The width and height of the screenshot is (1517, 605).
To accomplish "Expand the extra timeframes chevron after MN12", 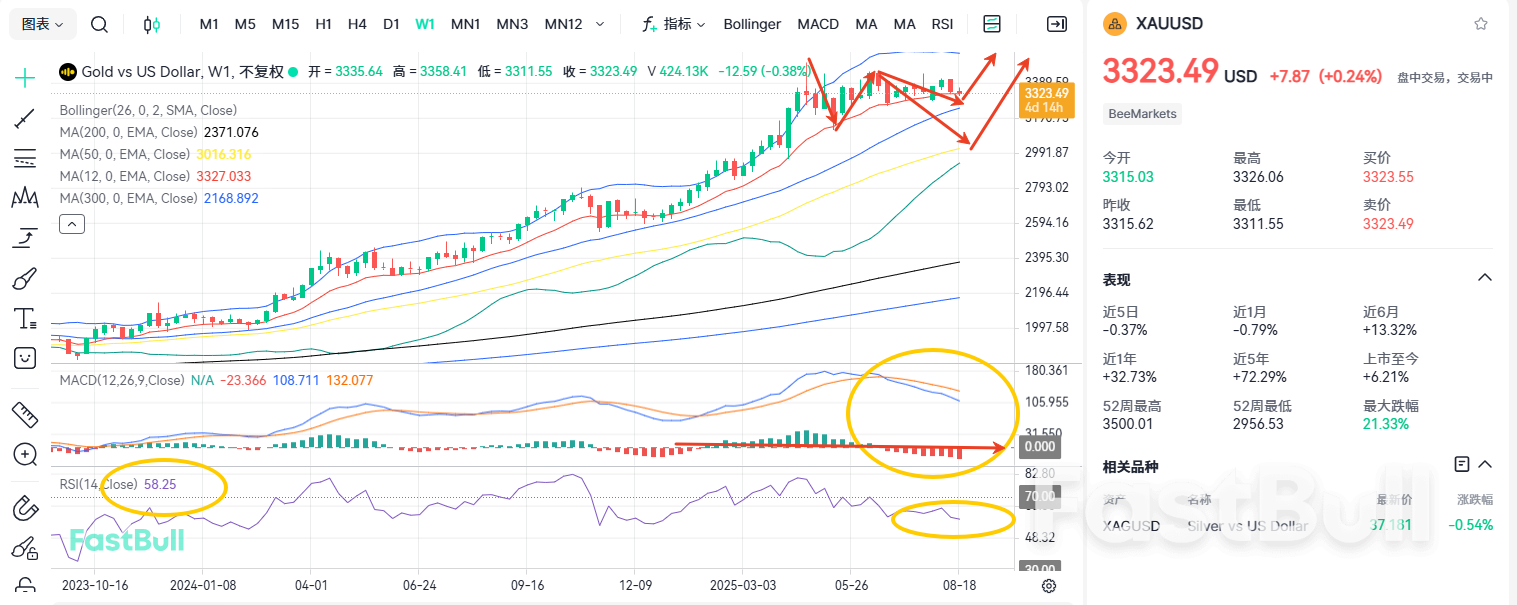I will coord(601,23).
